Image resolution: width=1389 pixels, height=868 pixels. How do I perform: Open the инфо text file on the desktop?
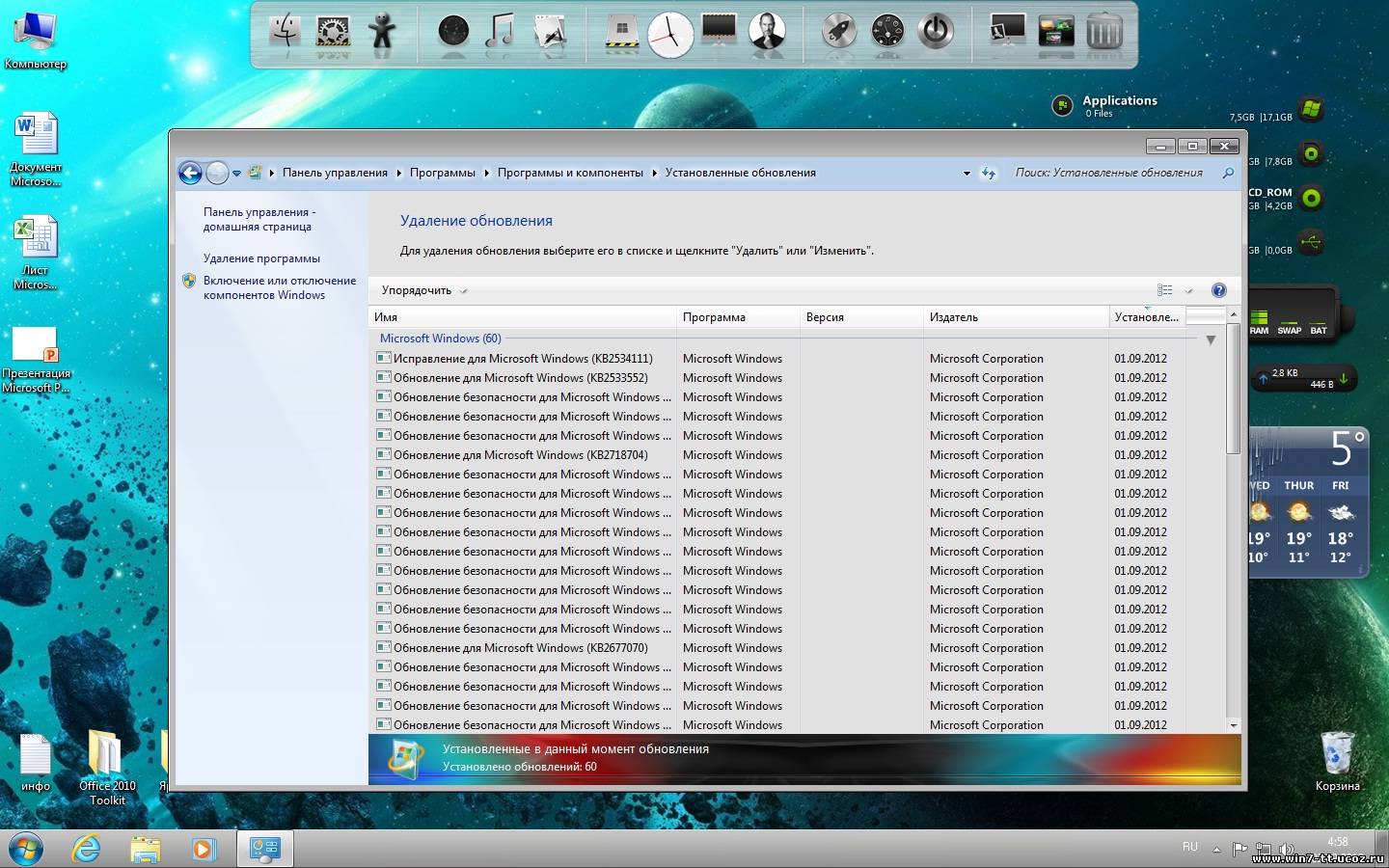point(36,763)
